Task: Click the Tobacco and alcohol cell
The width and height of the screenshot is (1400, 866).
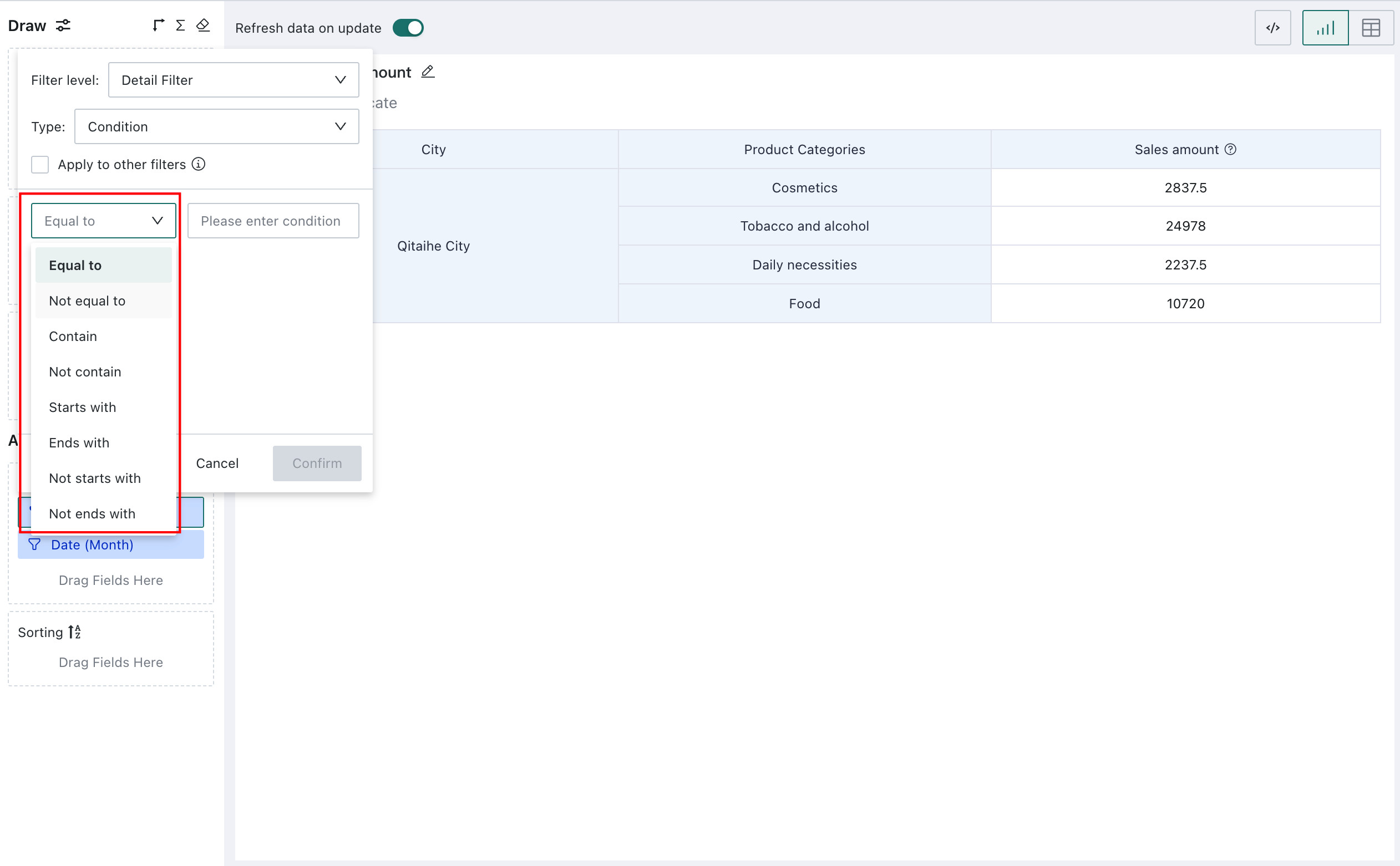Action: tap(804, 226)
